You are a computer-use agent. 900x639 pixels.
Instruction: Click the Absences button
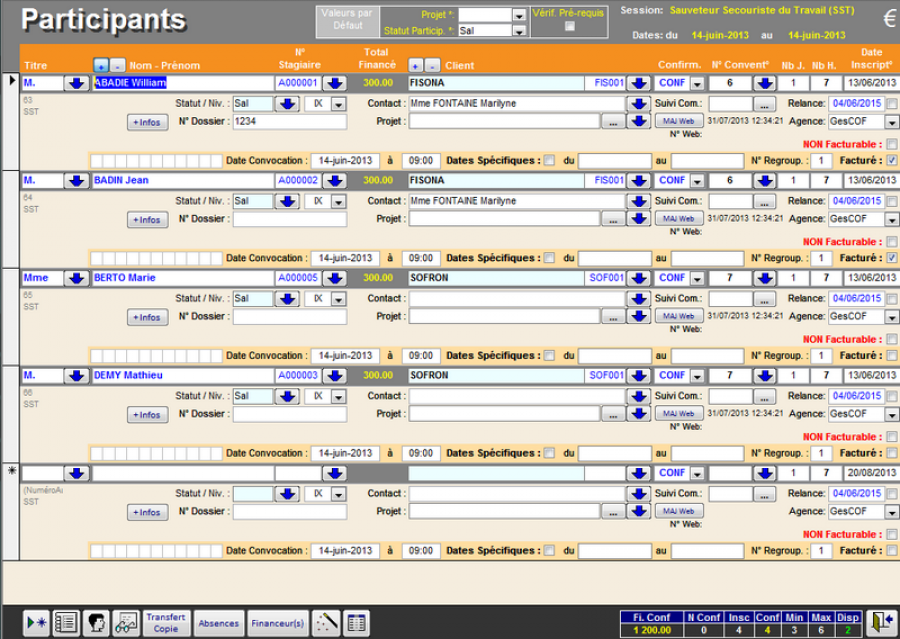tap(218, 623)
